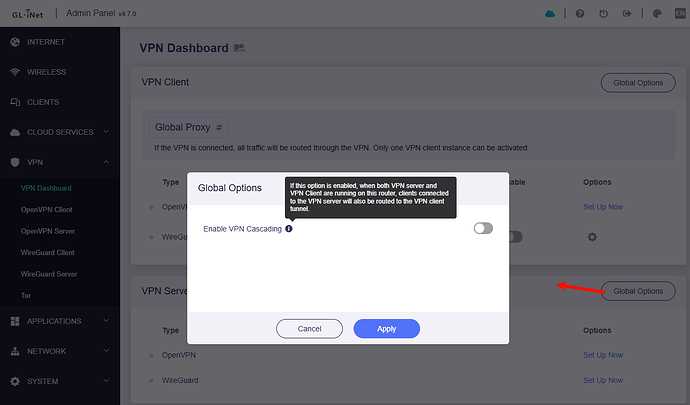This screenshot has width=690, height=405.
Task: Toggle the WireGuard client enable switch
Action: click(x=514, y=237)
